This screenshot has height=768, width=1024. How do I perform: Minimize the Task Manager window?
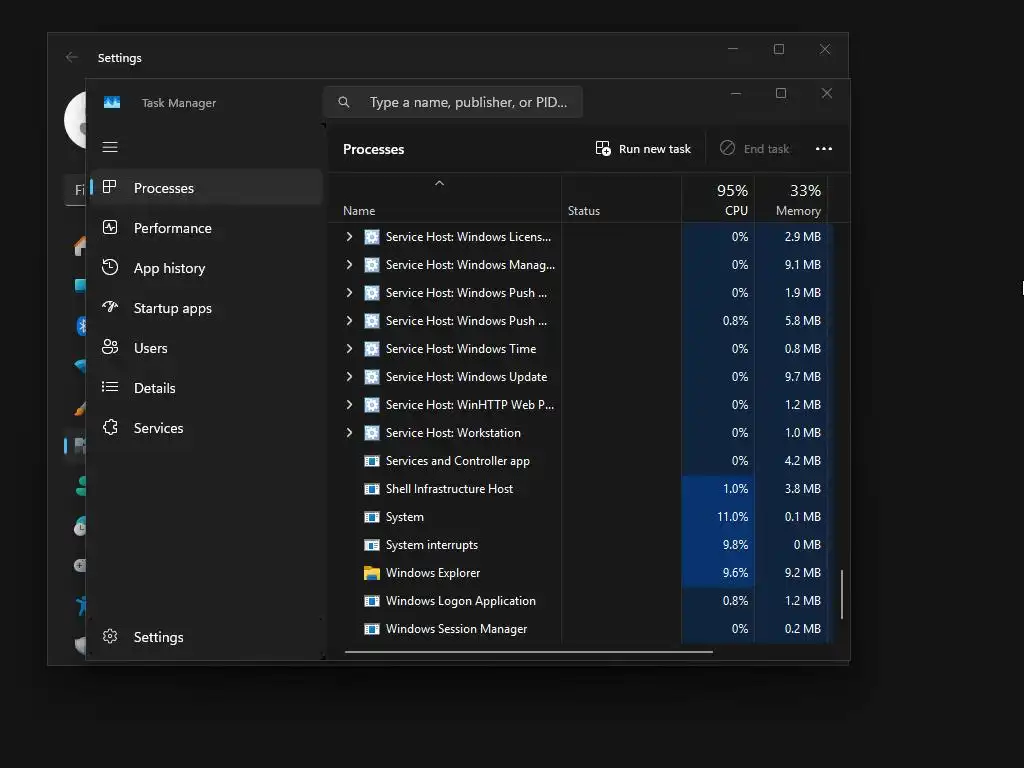pos(736,93)
